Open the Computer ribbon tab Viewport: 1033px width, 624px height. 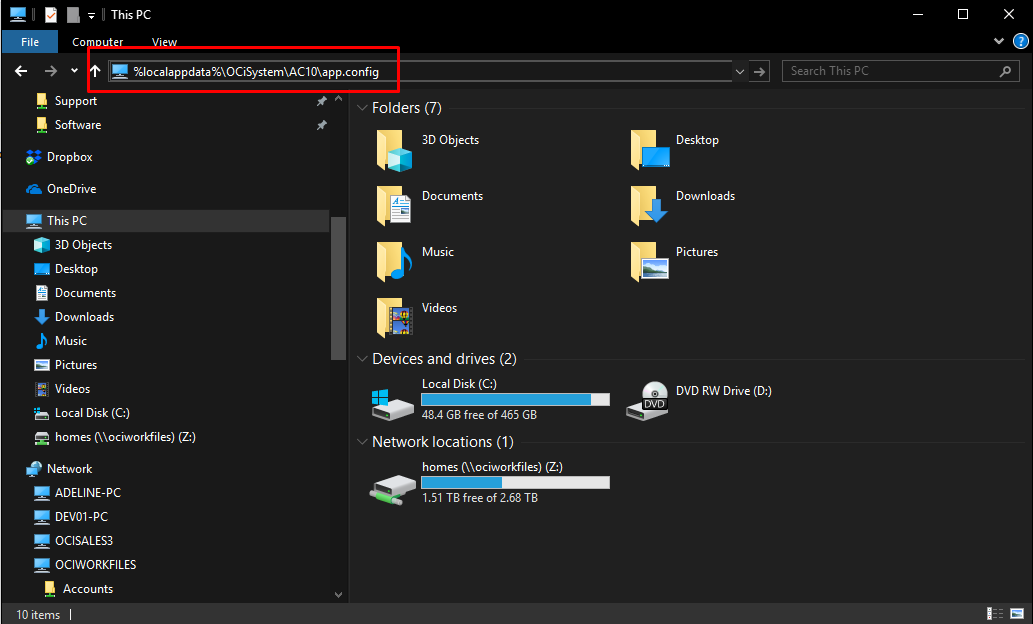point(98,42)
